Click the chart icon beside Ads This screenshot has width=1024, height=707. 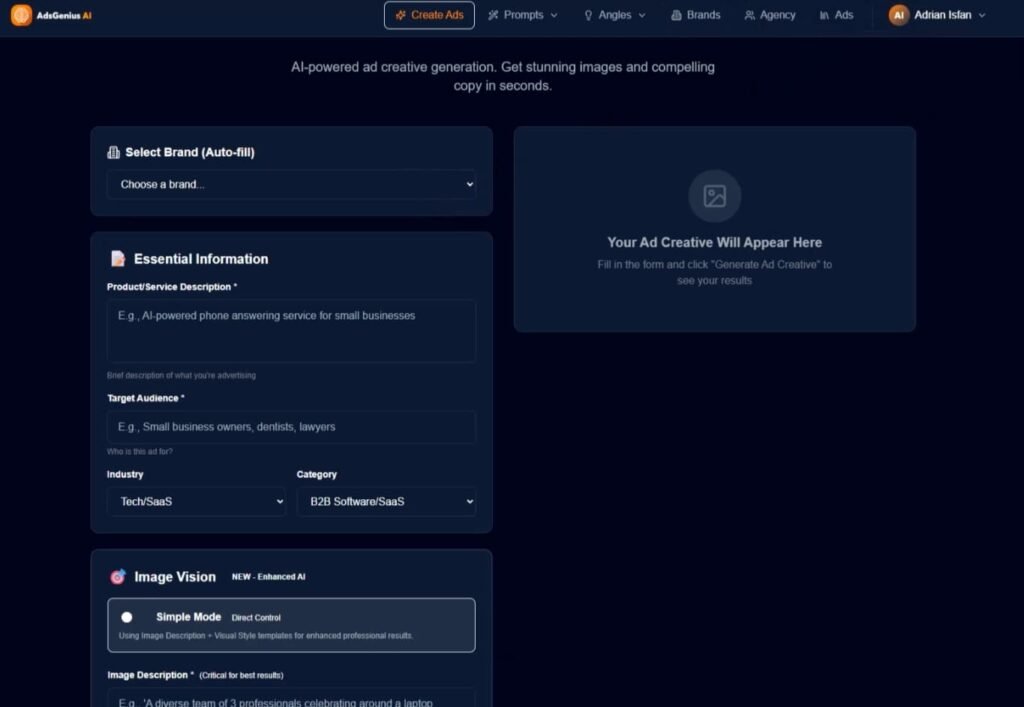tap(823, 15)
